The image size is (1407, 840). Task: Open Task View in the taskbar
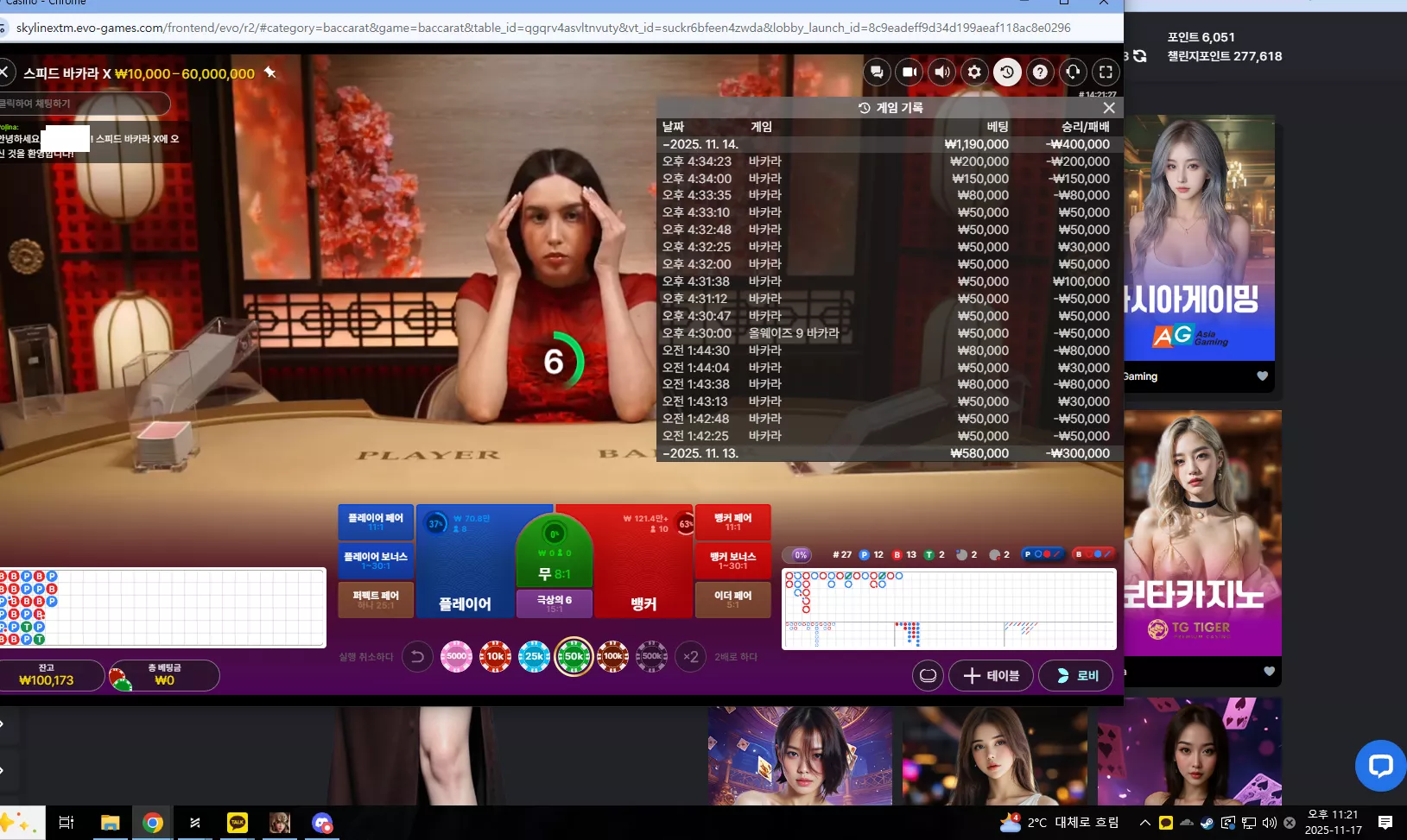point(67,823)
